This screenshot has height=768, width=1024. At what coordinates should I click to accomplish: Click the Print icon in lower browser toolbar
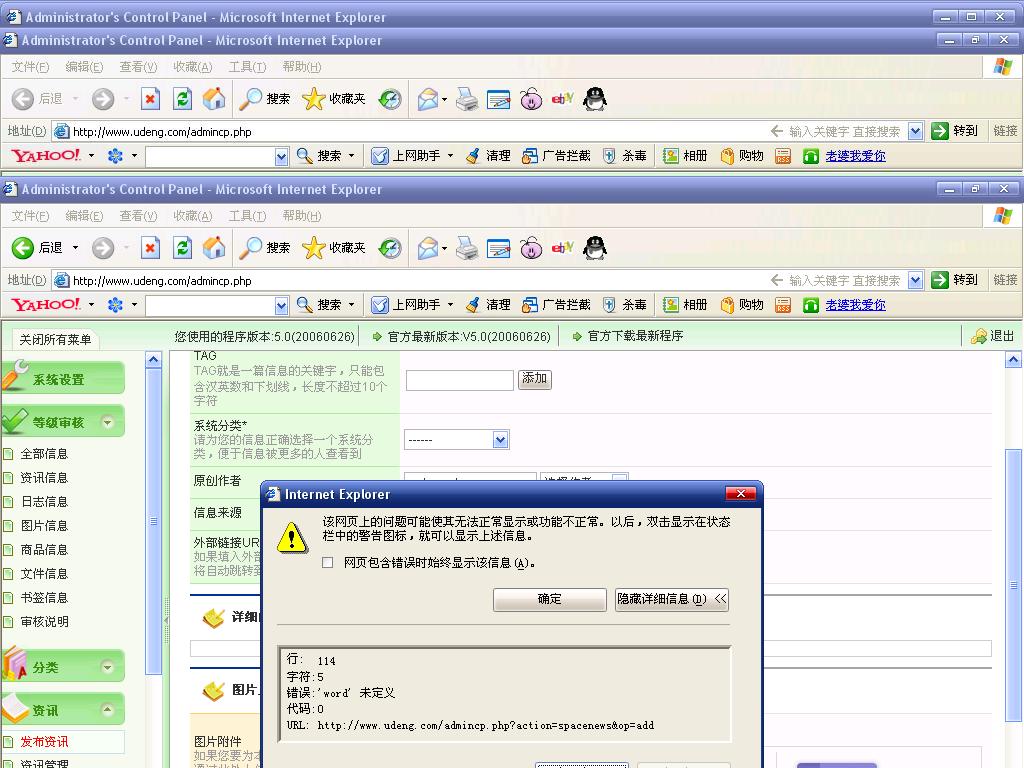(x=466, y=248)
